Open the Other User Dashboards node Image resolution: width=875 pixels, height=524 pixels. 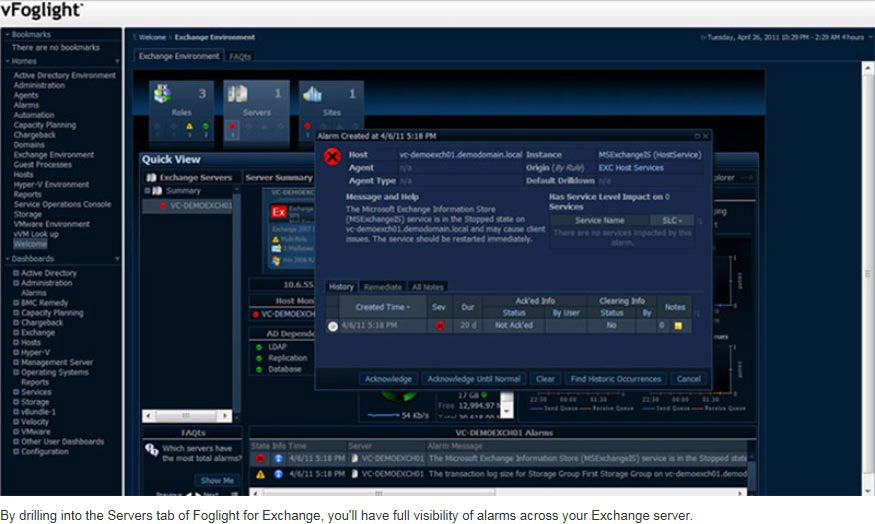[x=62, y=441]
